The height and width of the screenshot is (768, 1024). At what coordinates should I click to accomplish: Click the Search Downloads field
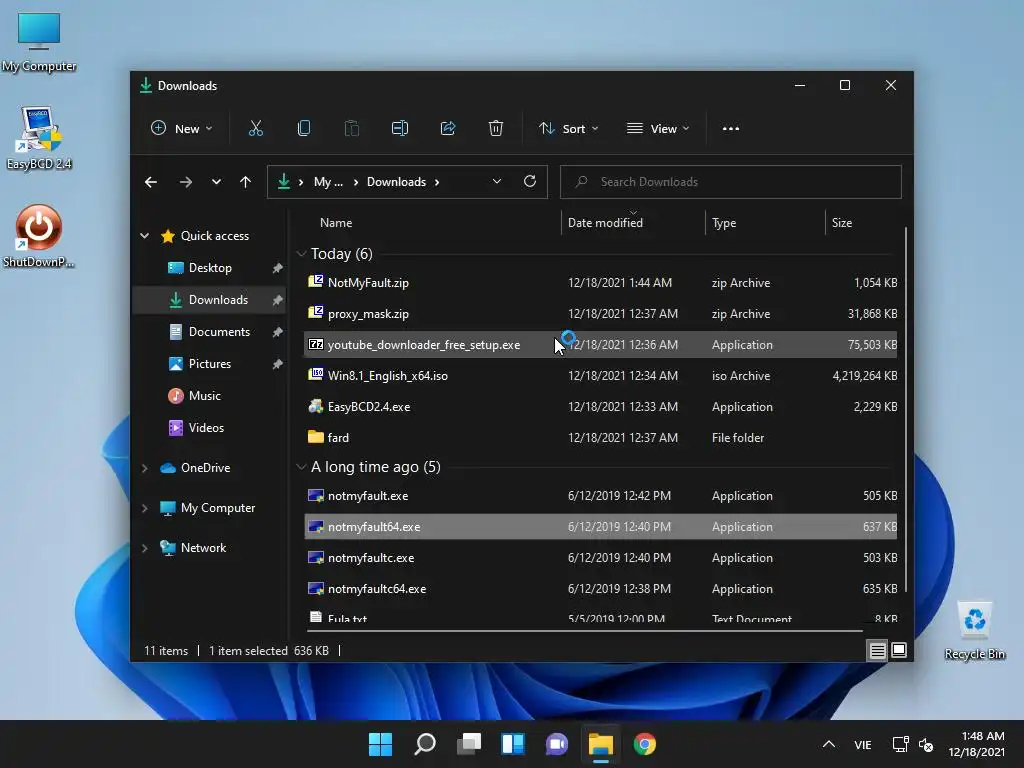[x=731, y=182]
